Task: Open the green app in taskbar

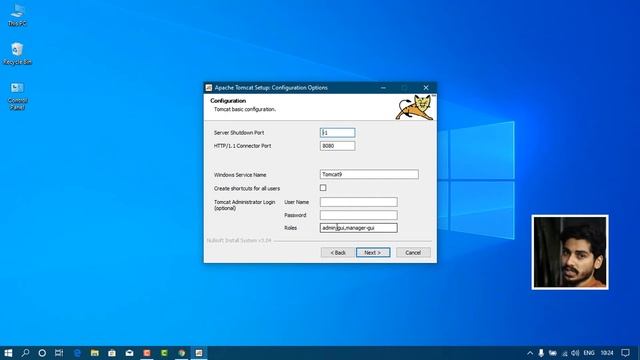Action: tap(164, 353)
